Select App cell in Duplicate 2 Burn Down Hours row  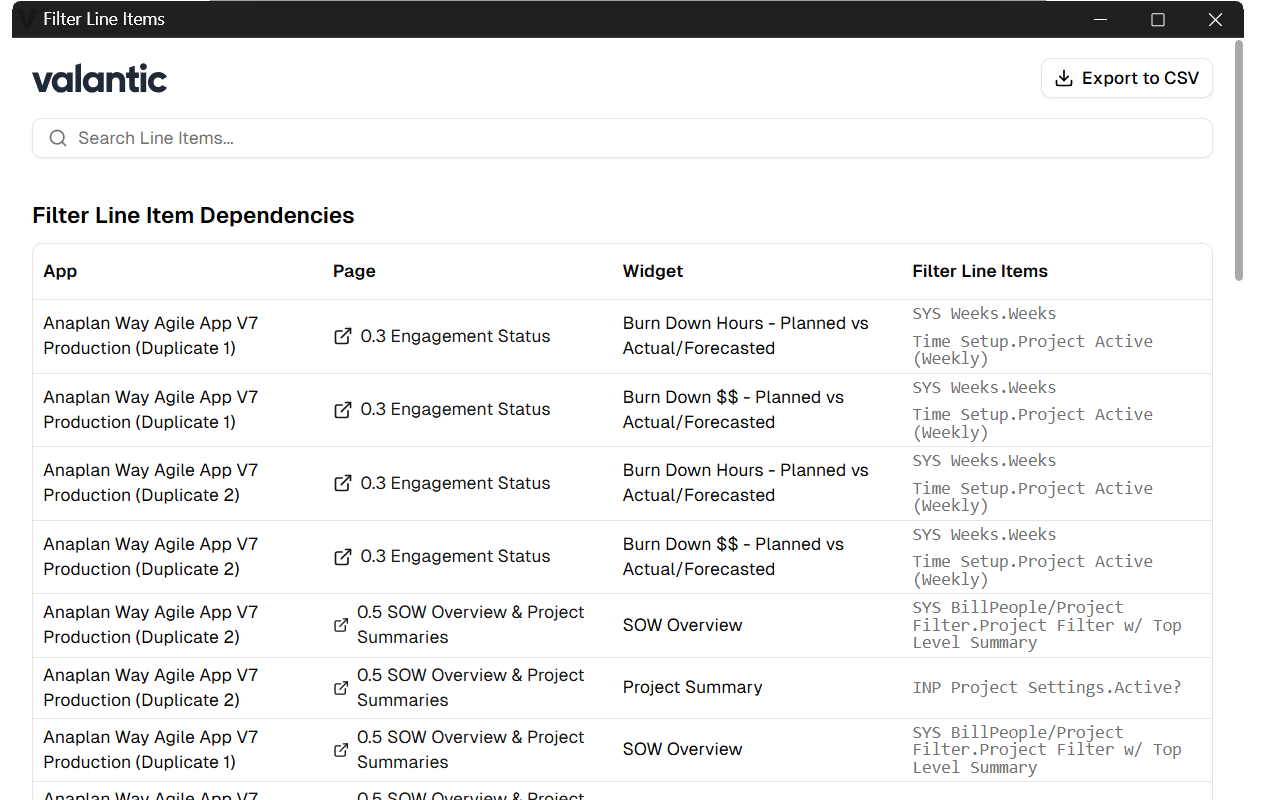[x=151, y=483]
